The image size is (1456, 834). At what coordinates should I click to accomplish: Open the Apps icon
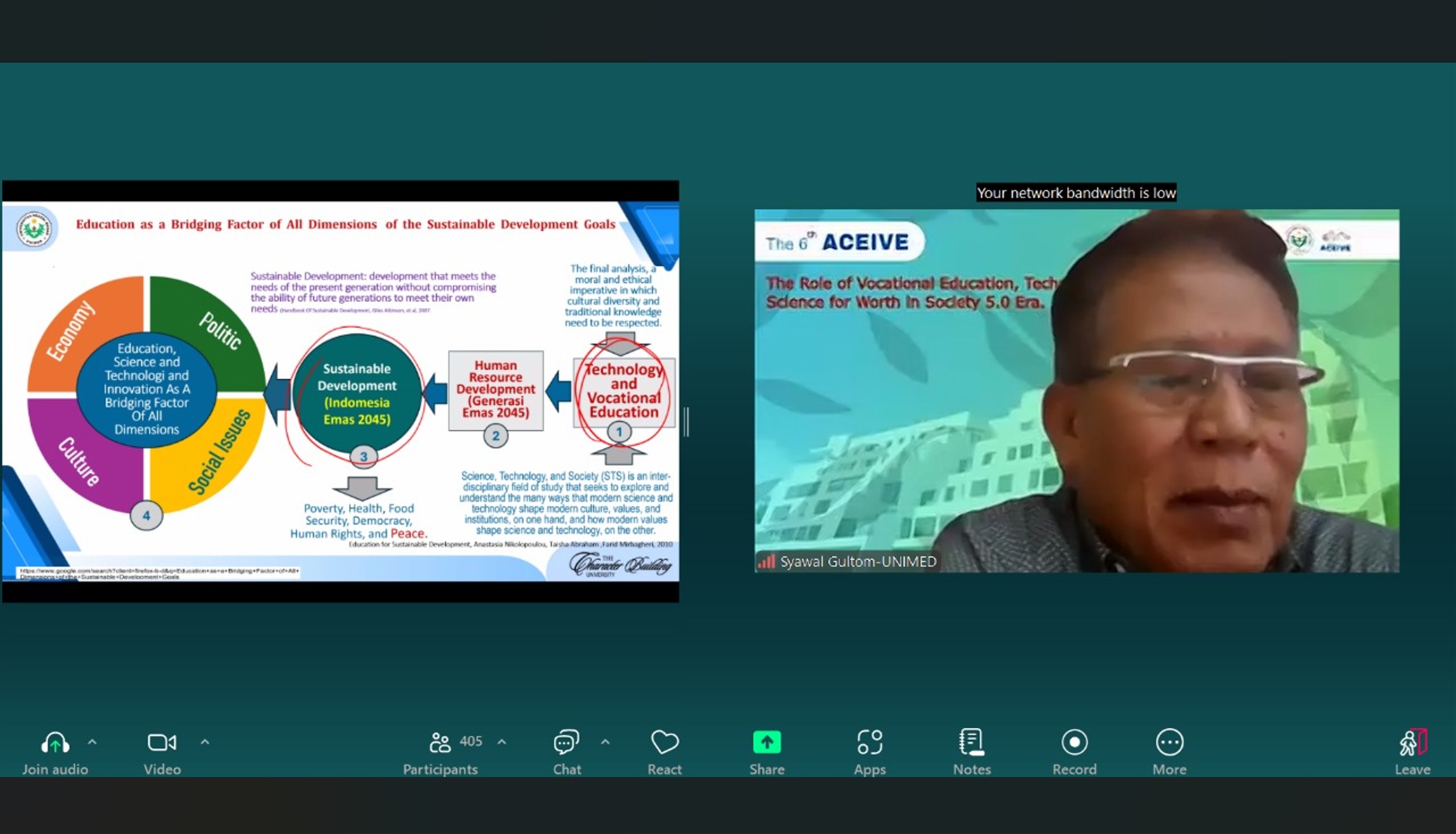click(869, 742)
